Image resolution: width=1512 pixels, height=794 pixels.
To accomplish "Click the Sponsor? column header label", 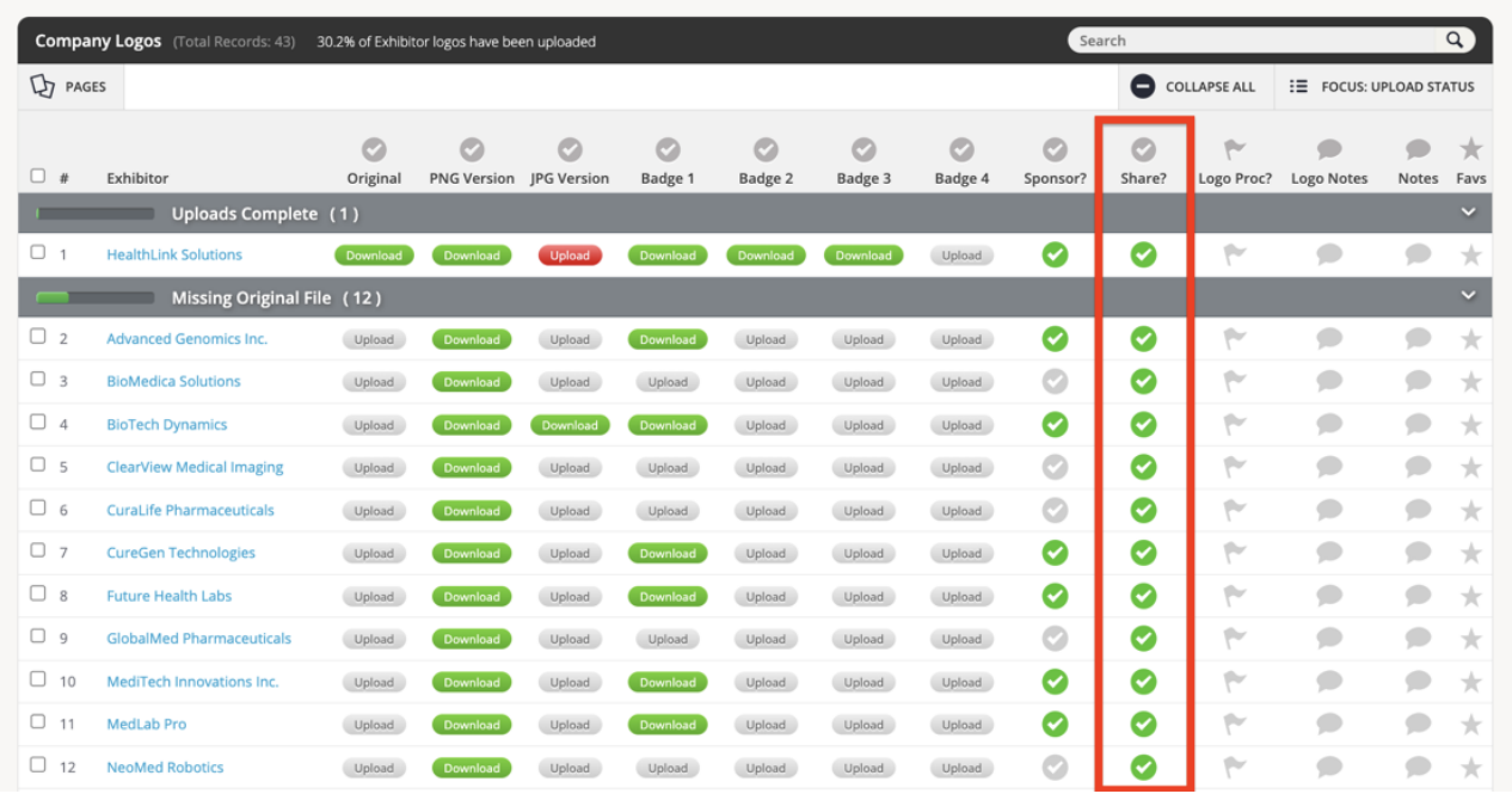I will pyautogui.click(x=1055, y=178).
